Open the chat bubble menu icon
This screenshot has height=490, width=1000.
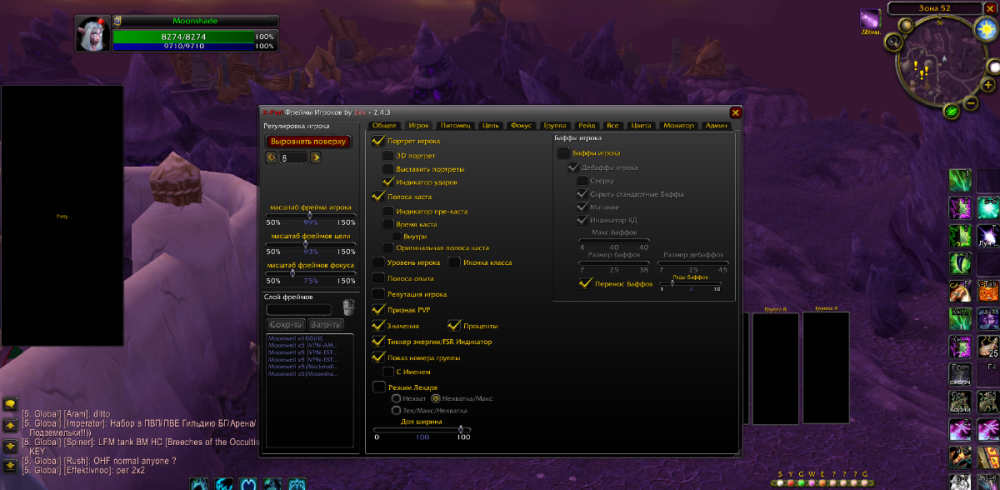[10, 405]
